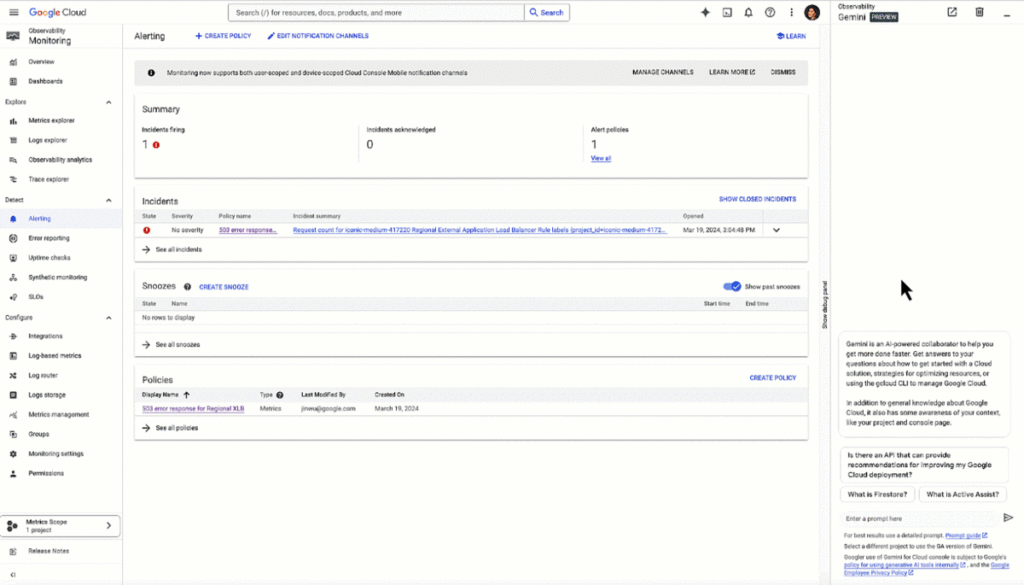Open the 503 error response for Regional XLB policy

pos(193,408)
